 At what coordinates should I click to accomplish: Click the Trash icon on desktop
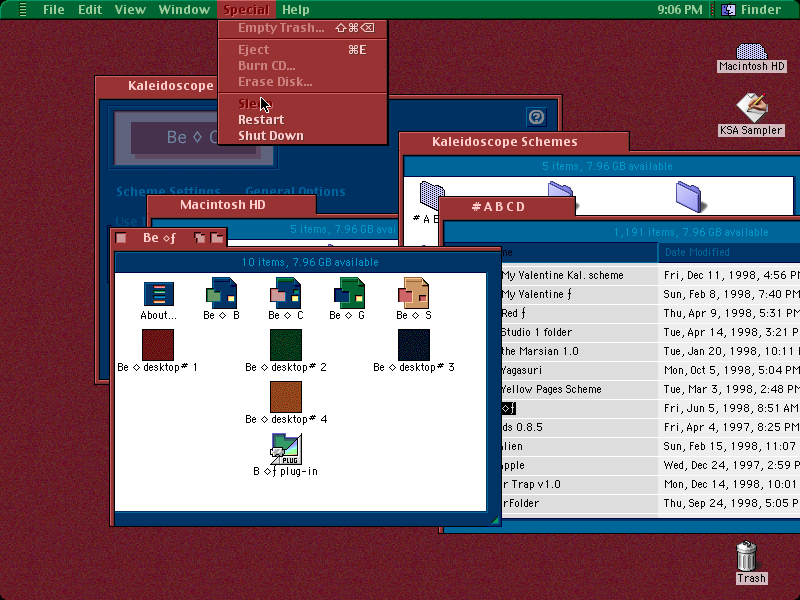point(747,556)
